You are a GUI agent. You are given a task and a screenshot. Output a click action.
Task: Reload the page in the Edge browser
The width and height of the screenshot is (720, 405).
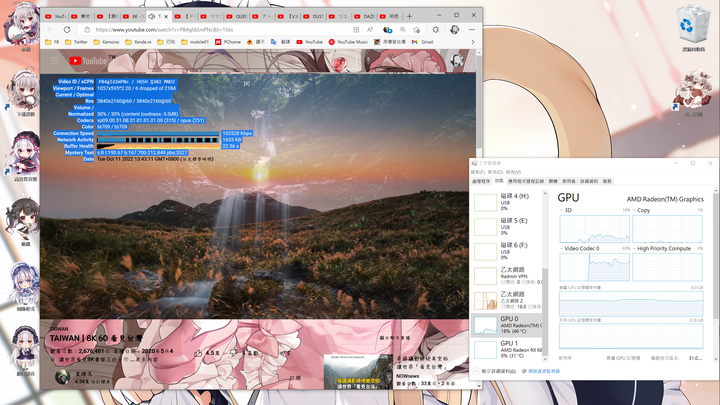(67, 29)
